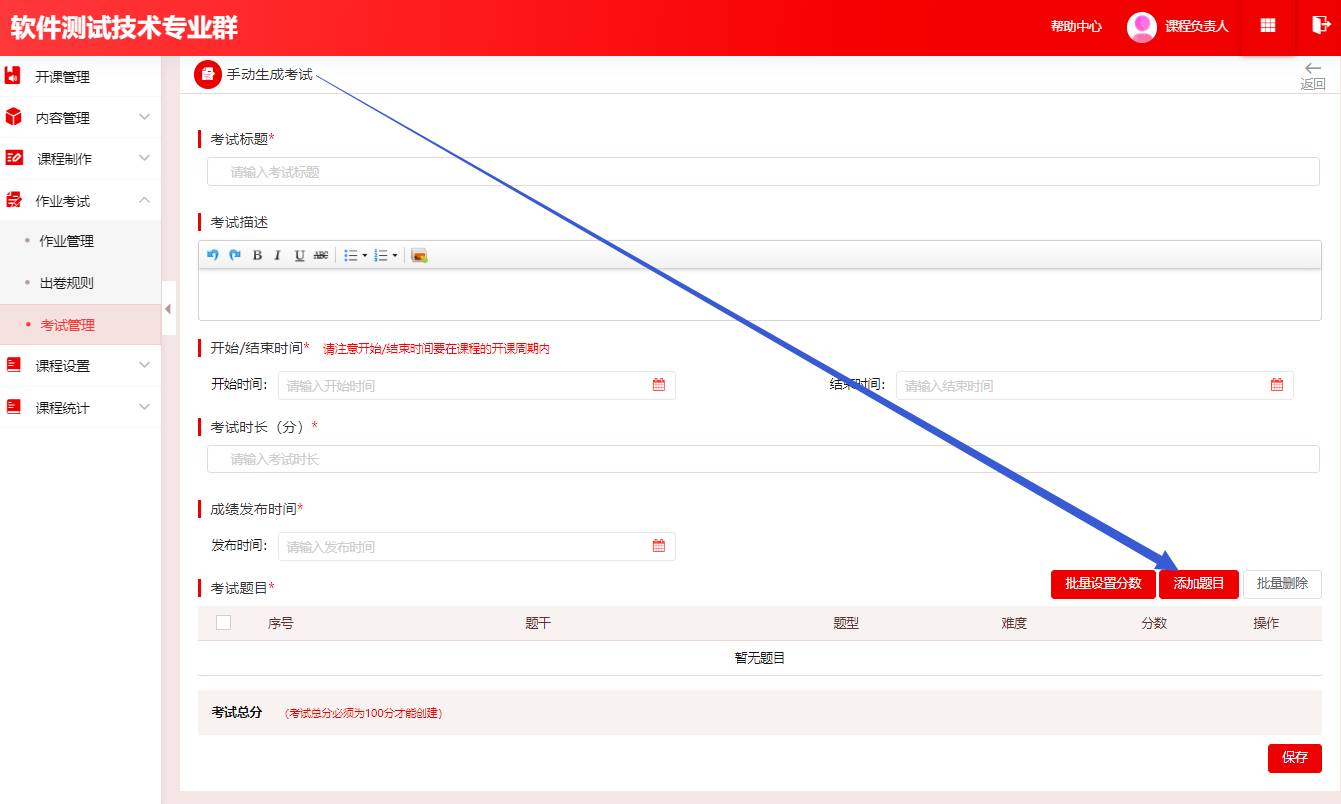This screenshot has width=1341, height=804.
Task: Toggle bold formatting in editor toolbar
Action: (257, 255)
